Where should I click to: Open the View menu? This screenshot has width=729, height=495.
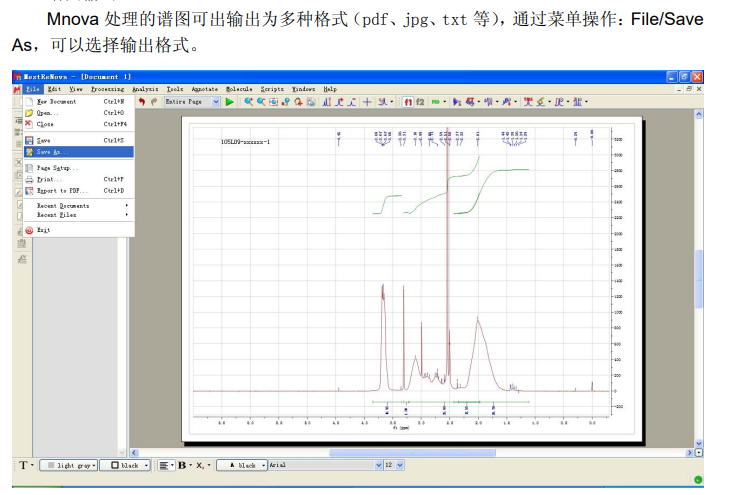click(x=76, y=89)
